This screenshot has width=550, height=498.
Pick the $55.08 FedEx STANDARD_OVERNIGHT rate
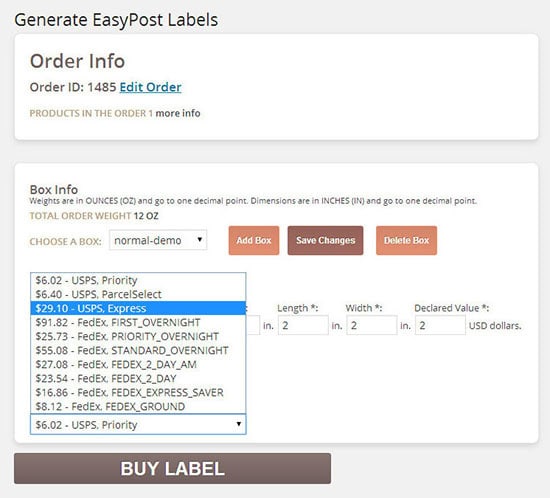click(x=138, y=350)
